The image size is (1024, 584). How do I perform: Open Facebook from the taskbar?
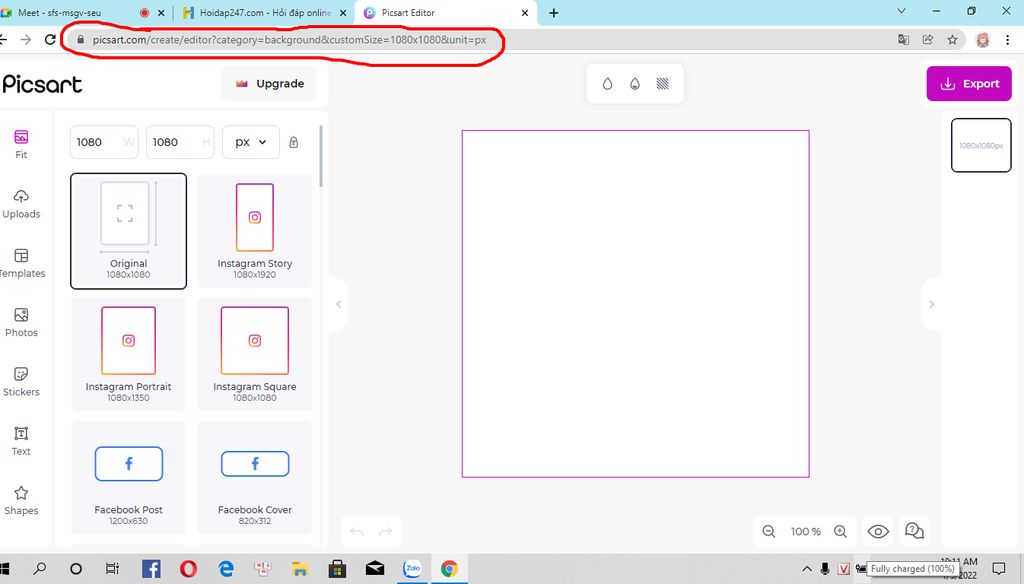[151, 569]
